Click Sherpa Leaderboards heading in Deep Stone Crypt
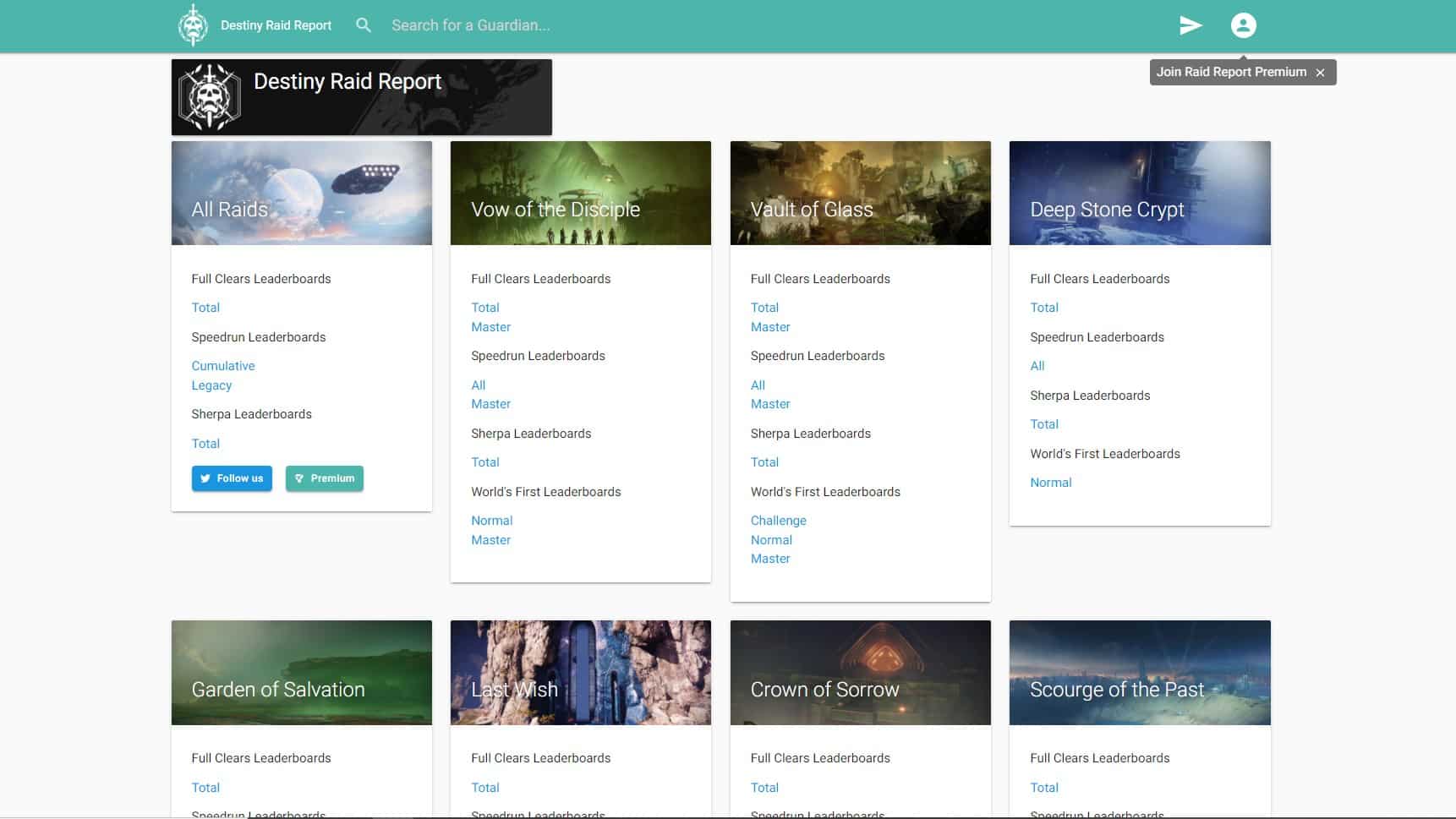 click(1090, 396)
